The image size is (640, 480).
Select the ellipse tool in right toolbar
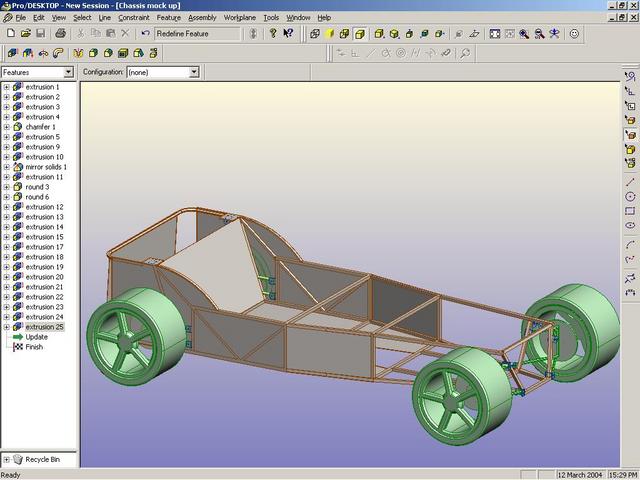tap(630, 225)
